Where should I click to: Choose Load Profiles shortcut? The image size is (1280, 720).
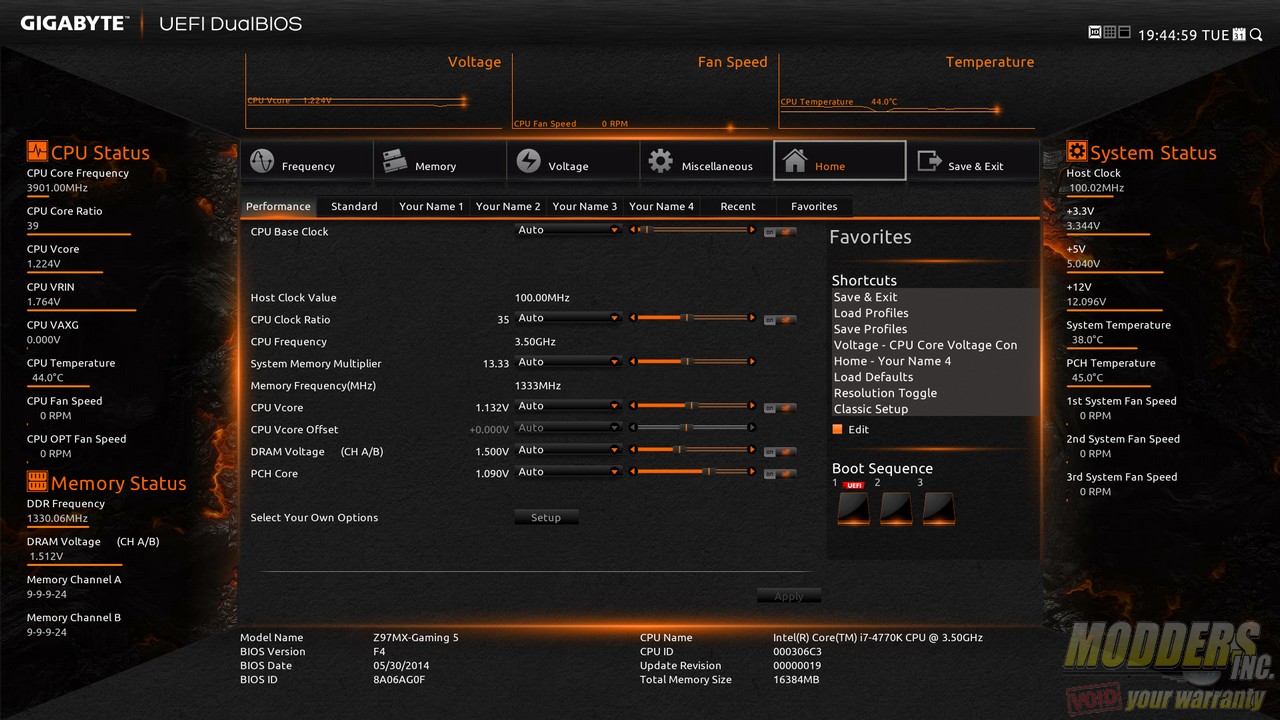[x=935, y=313]
